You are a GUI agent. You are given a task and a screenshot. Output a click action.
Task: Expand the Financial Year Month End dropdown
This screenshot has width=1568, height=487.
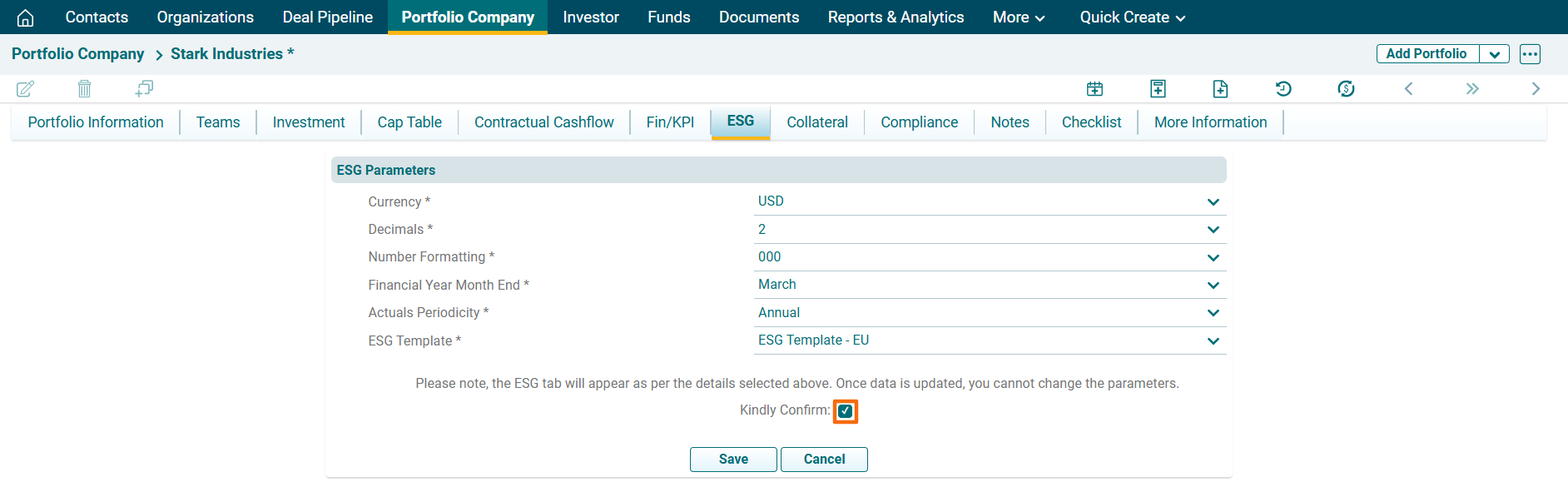(x=989, y=285)
